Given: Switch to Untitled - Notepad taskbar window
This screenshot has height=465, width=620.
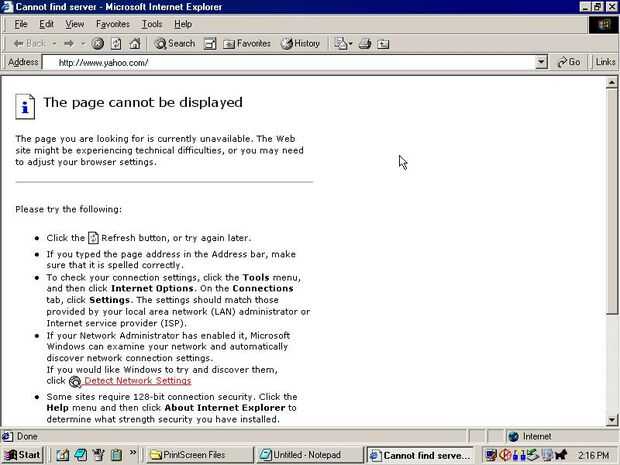Looking at the screenshot, I should (x=309, y=456).
